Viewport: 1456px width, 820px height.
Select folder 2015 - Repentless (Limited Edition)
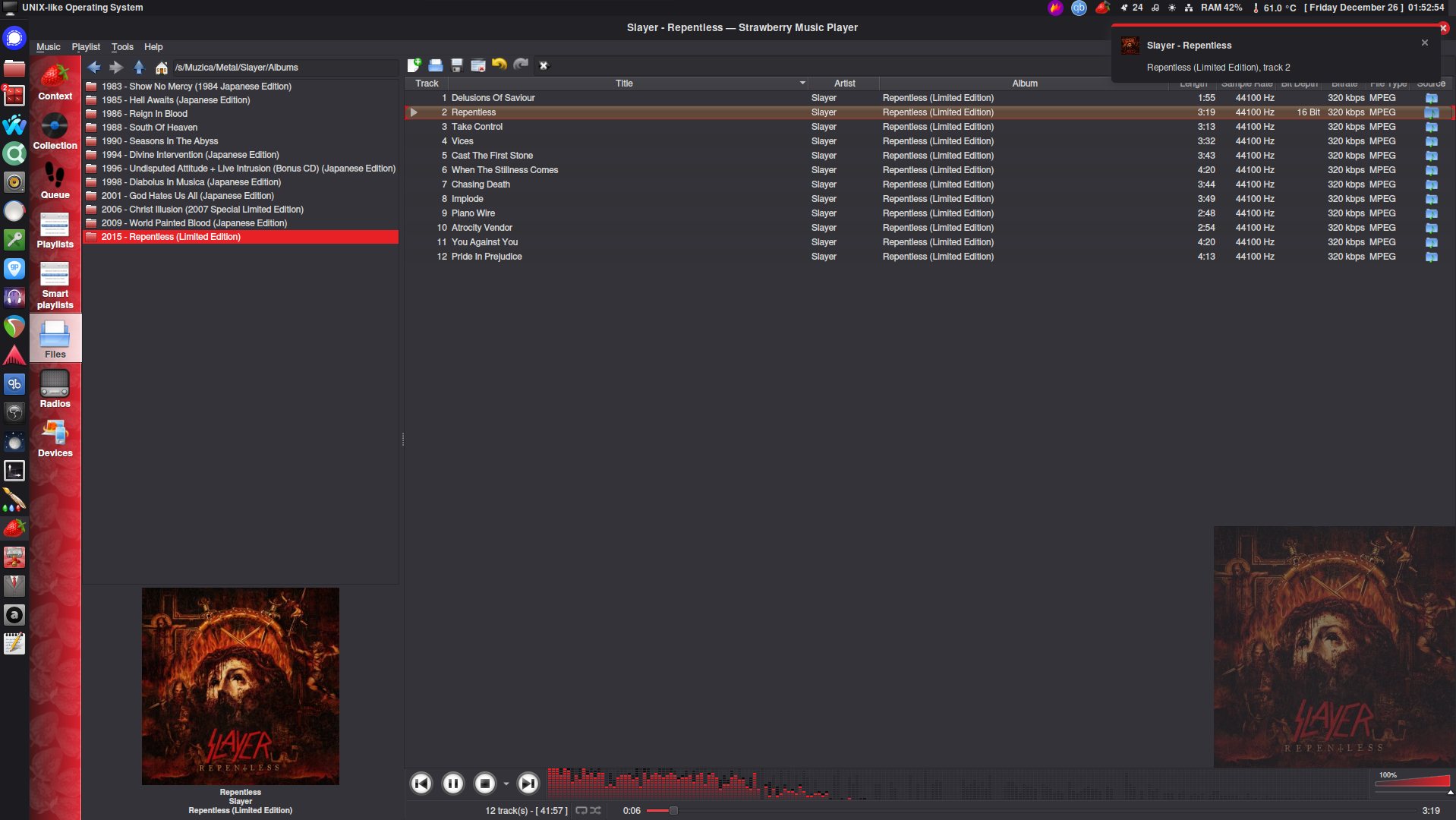[241, 237]
